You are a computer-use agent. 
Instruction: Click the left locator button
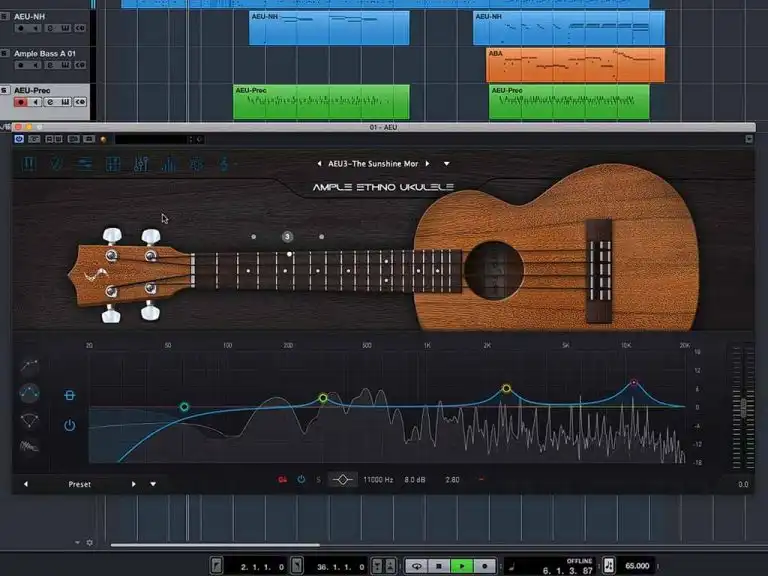coord(216,566)
